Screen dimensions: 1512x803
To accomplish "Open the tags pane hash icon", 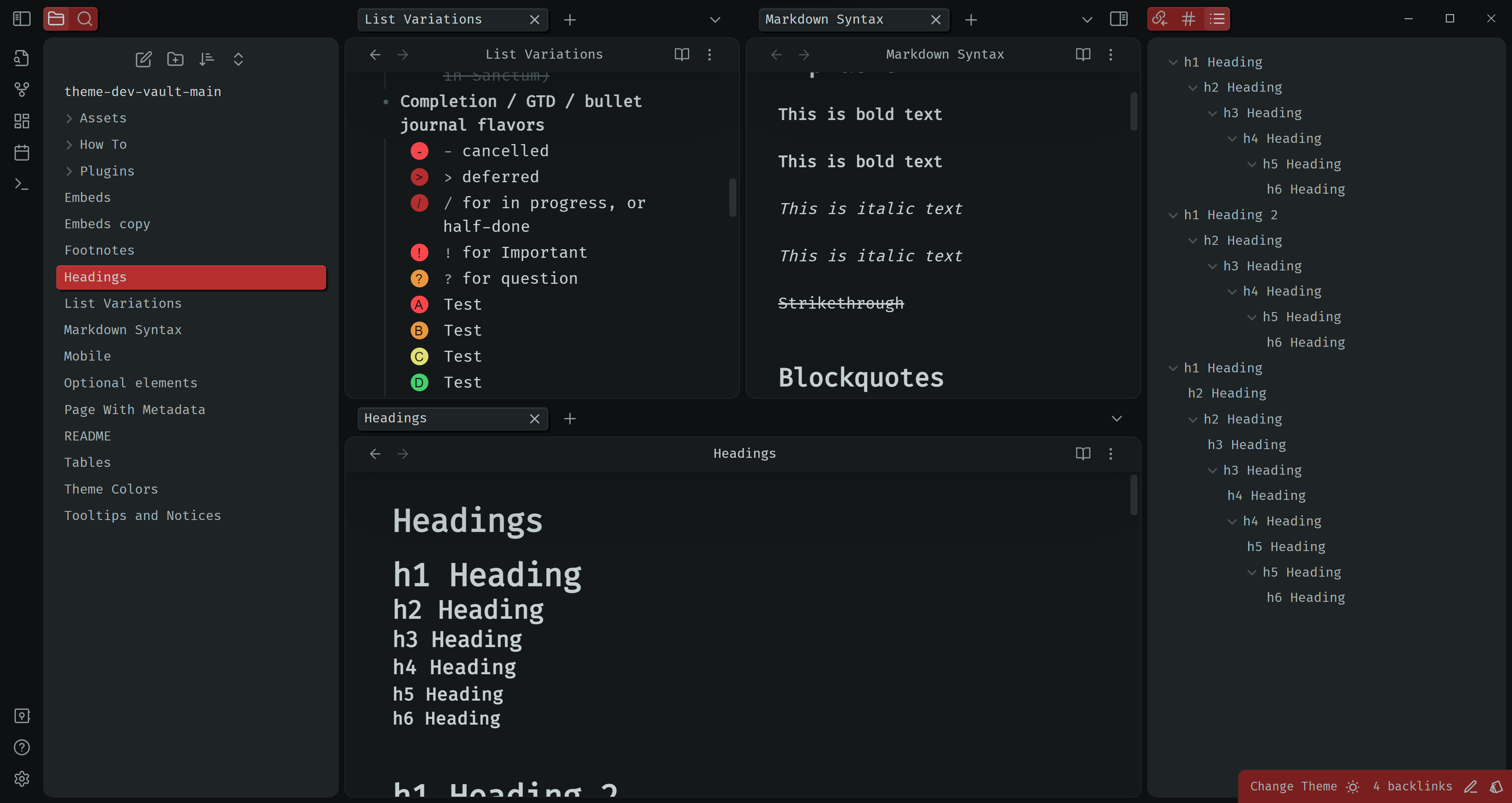I will tap(1189, 19).
